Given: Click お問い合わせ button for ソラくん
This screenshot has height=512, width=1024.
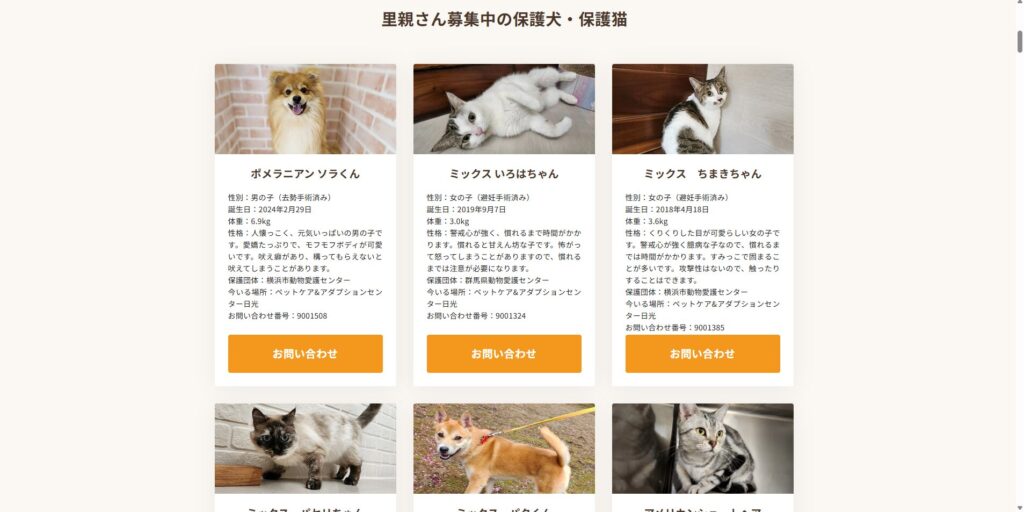Looking at the screenshot, I should (305, 354).
